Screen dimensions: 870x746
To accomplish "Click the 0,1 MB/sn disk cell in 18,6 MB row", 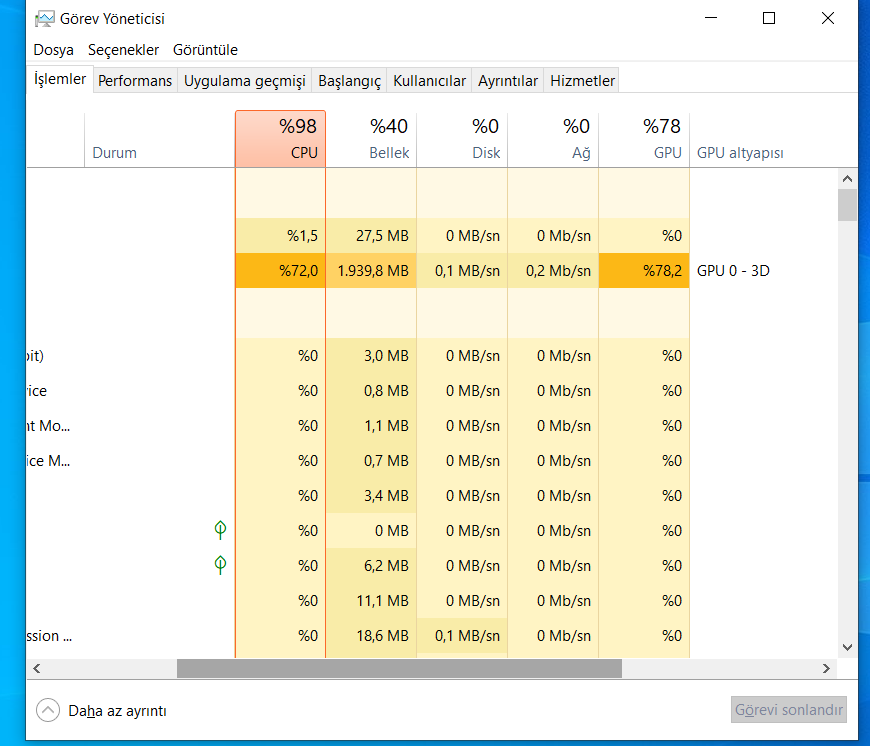I will tap(462, 636).
